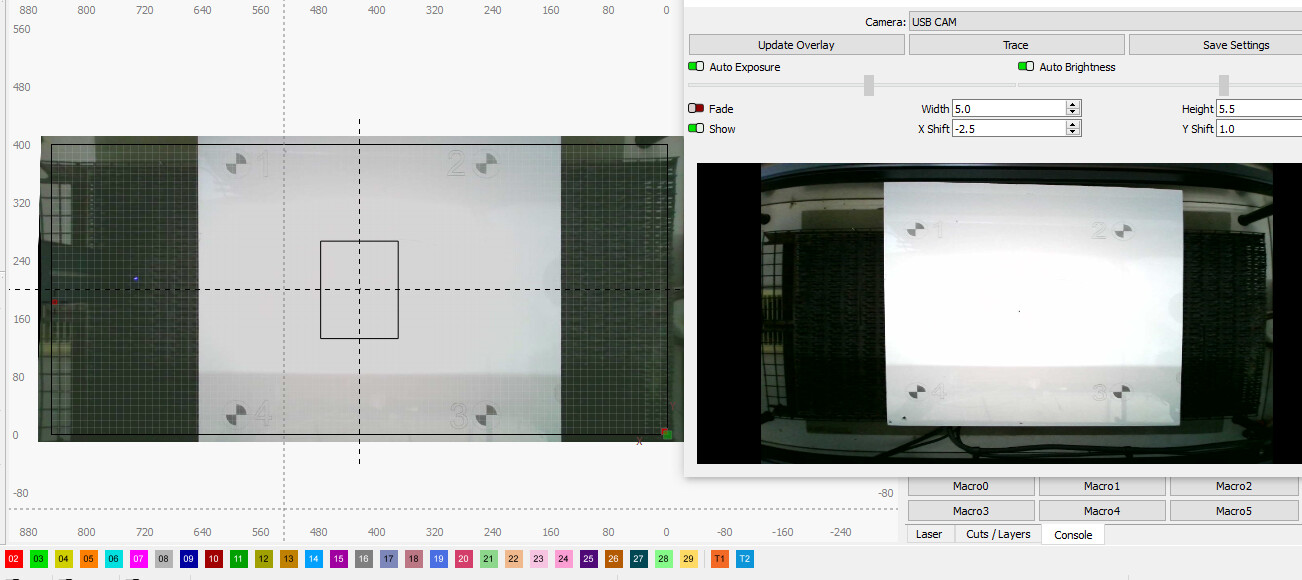This screenshot has width=1302, height=580.
Task: Choose magenta layer 07 swatch
Action: tap(139, 559)
